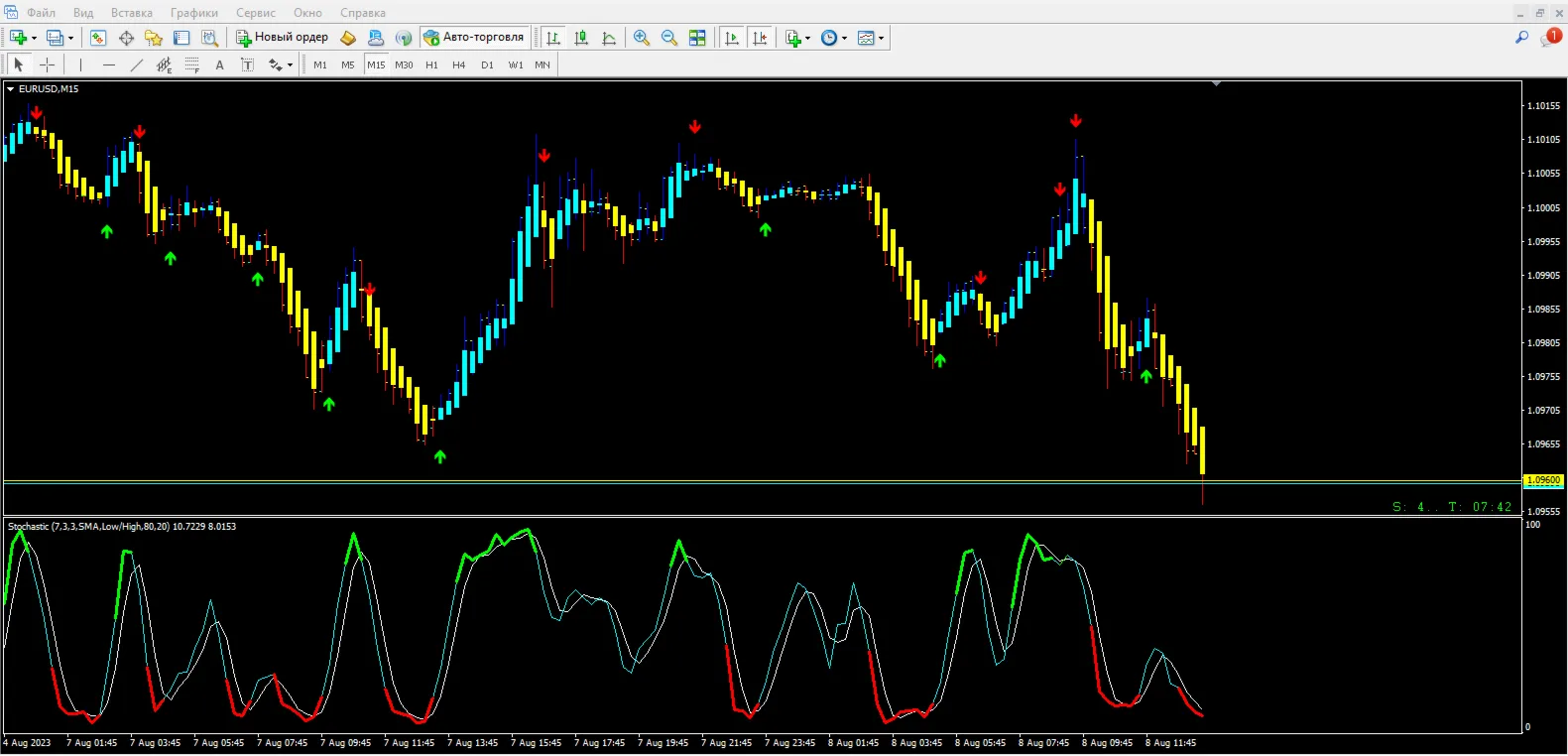This screenshot has height=756, width=1568.
Task: Click the Zoom In magnifier icon
Action: [x=642, y=38]
